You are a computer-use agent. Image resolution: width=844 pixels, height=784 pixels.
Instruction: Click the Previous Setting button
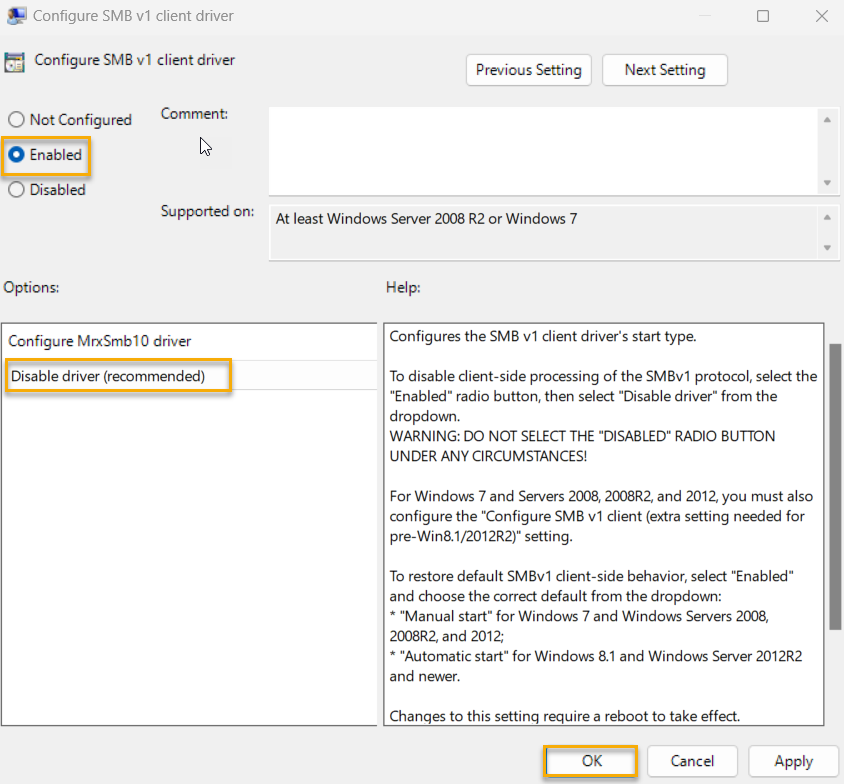tap(528, 70)
